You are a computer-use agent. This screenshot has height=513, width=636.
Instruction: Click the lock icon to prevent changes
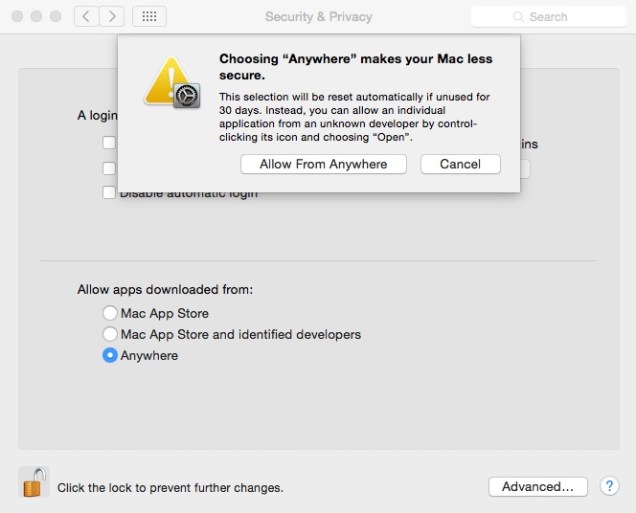tap(34, 482)
